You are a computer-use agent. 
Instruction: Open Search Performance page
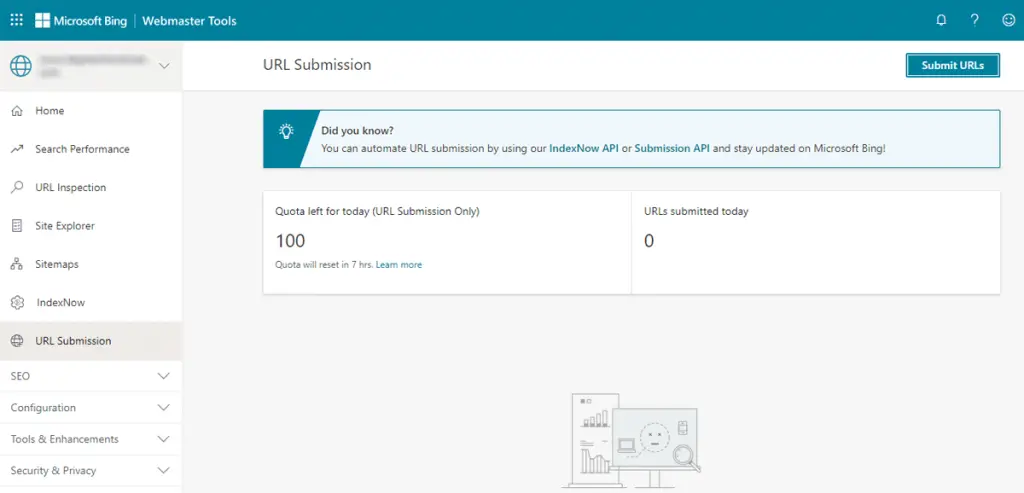[91, 149]
